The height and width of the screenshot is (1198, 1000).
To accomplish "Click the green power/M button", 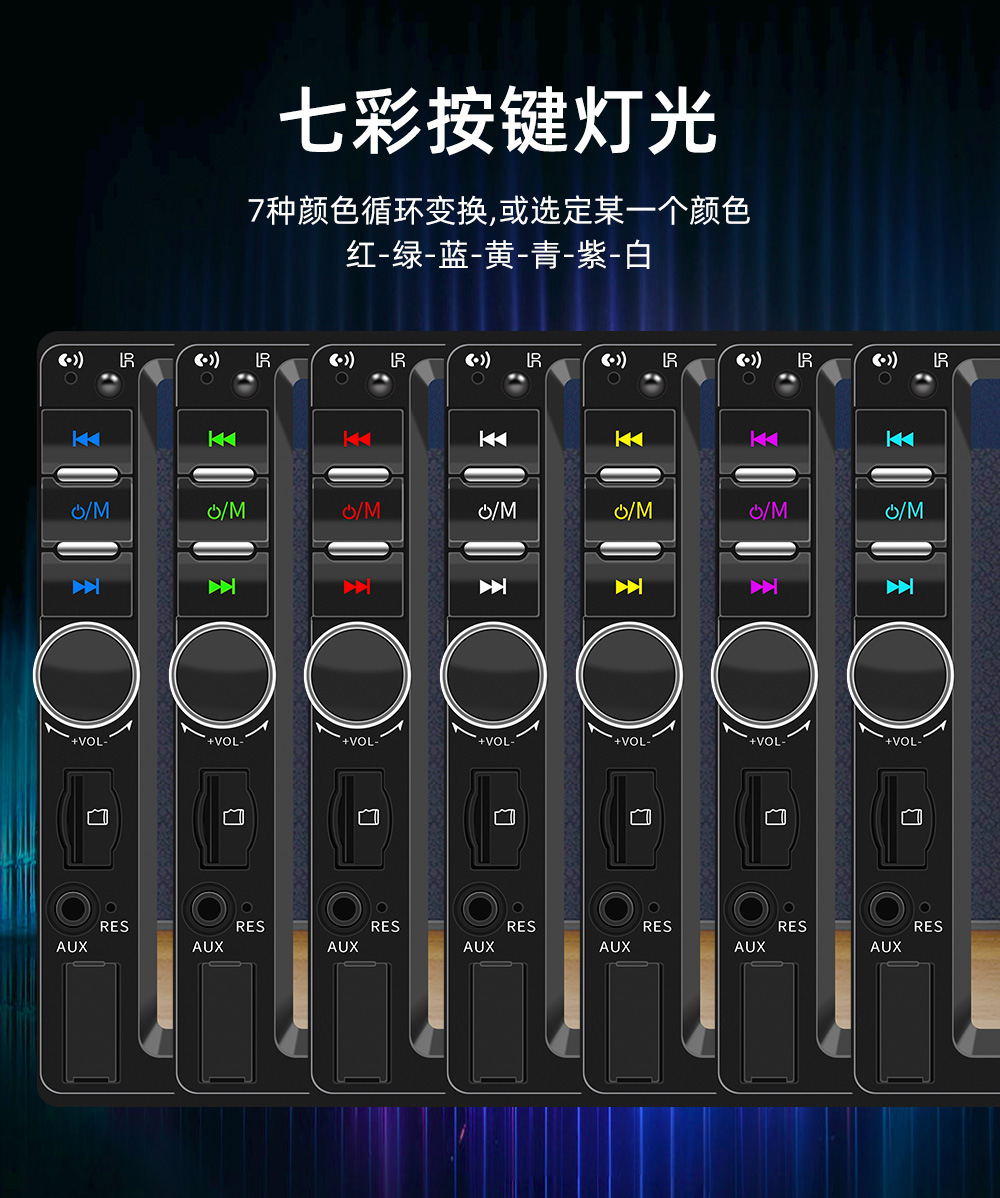I will click(x=222, y=510).
